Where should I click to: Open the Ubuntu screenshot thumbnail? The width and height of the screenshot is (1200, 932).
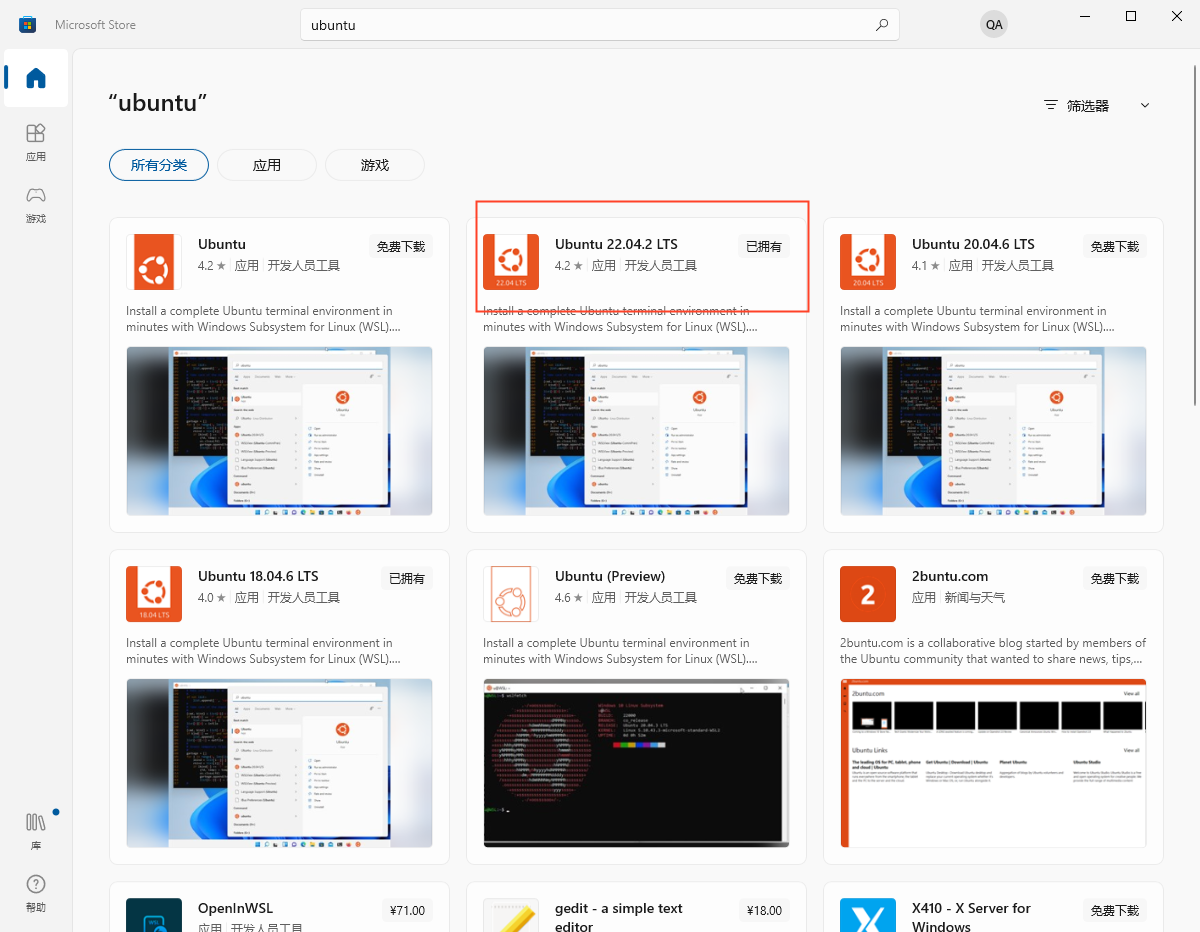279,431
